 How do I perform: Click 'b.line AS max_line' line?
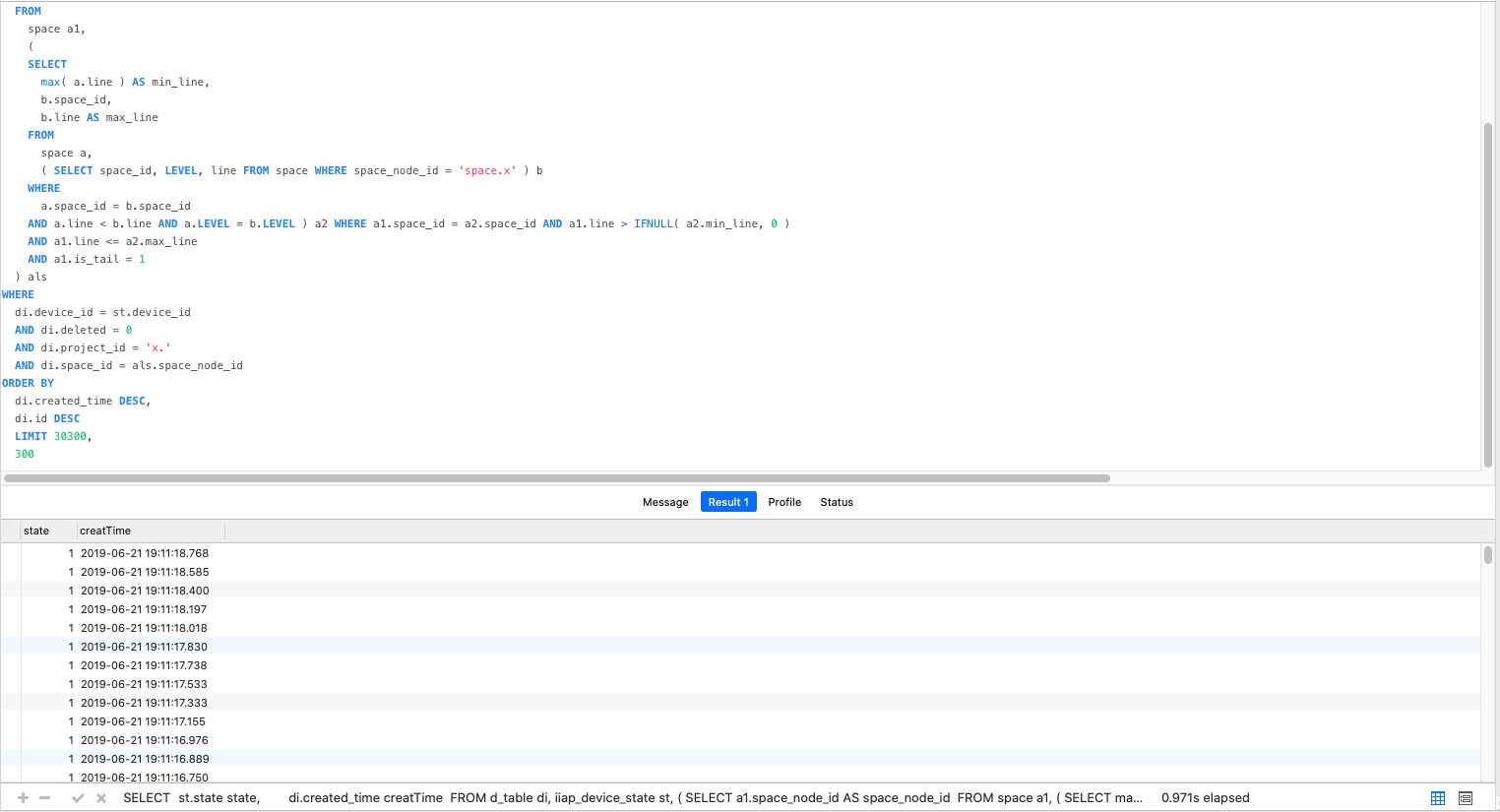click(x=99, y=117)
